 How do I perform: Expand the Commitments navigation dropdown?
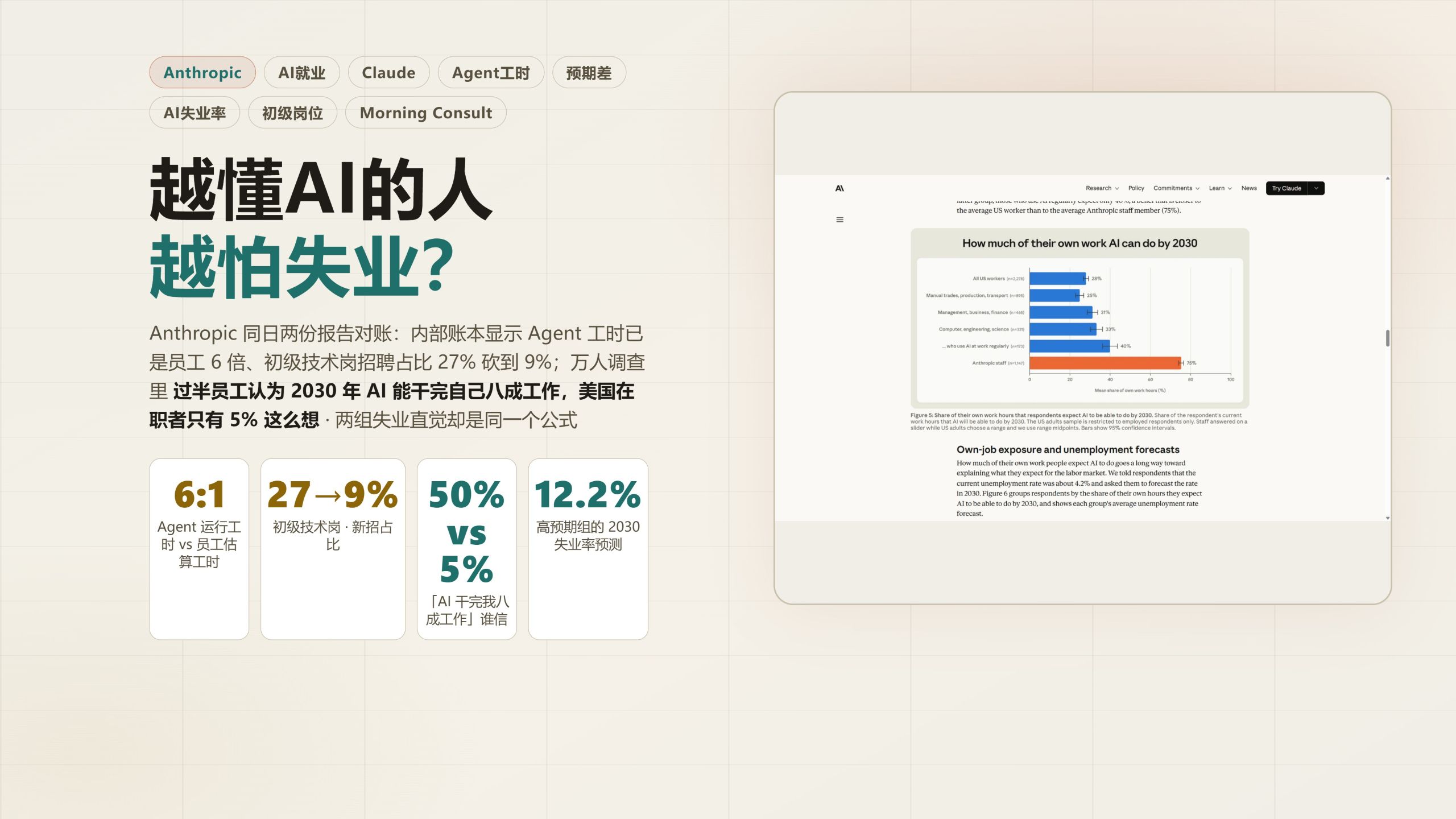click(x=1176, y=188)
